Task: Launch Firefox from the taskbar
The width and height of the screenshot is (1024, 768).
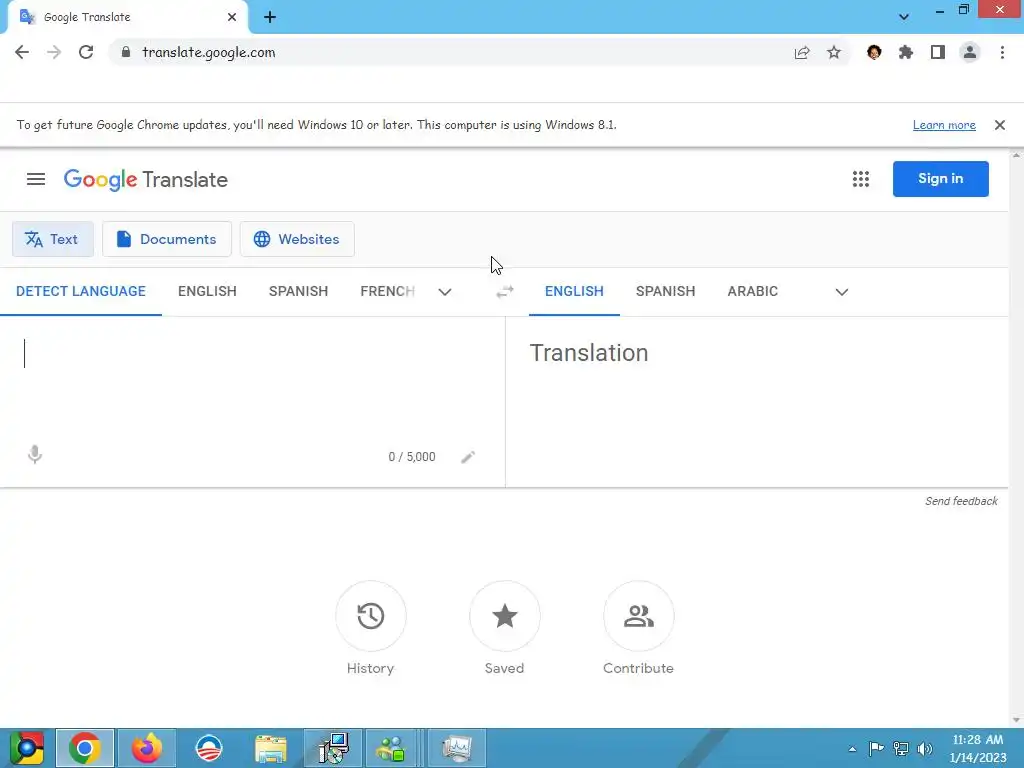Action: pyautogui.click(x=147, y=748)
